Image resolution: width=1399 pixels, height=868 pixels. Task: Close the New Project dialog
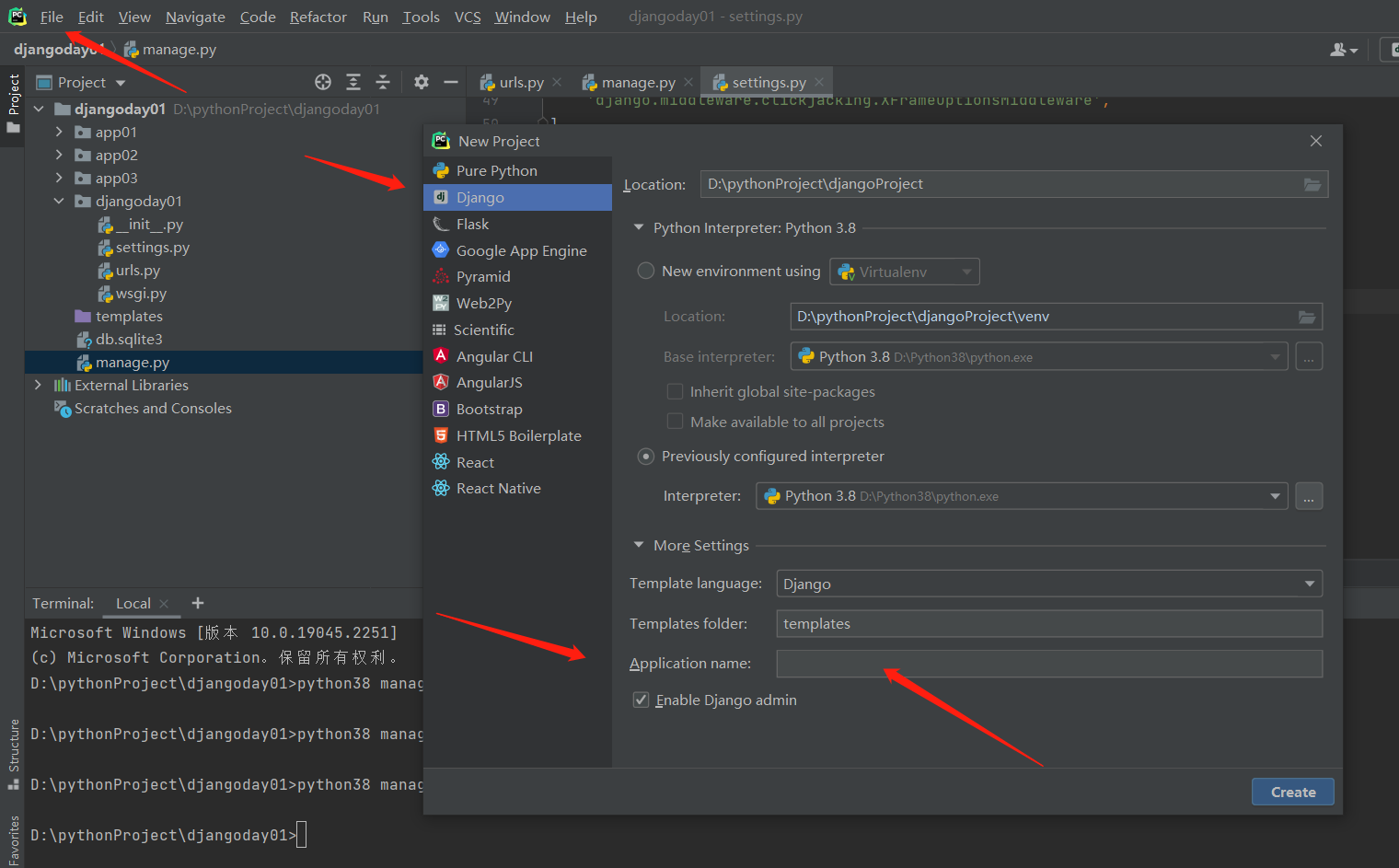point(1316,141)
